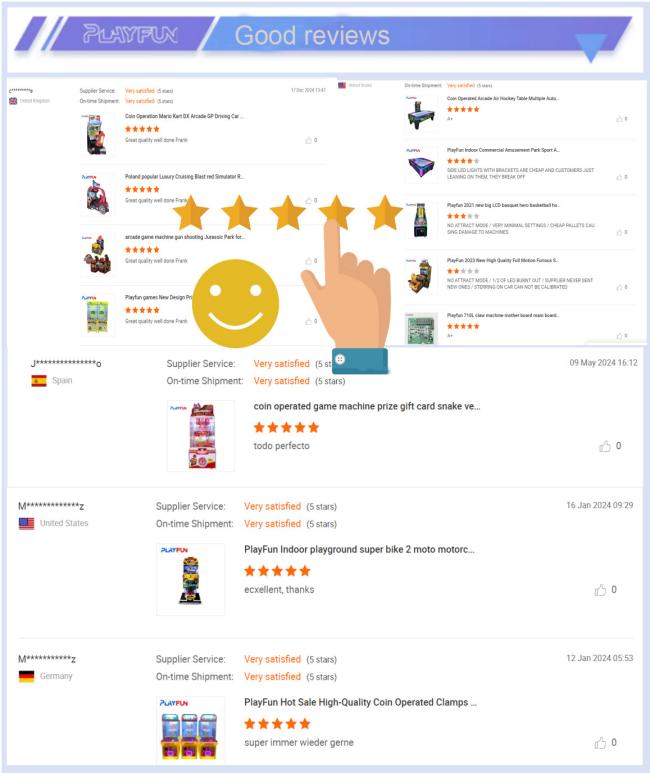The image size is (650, 773).
Task: Open snake gift card machine thumbnail
Action: 201,435
